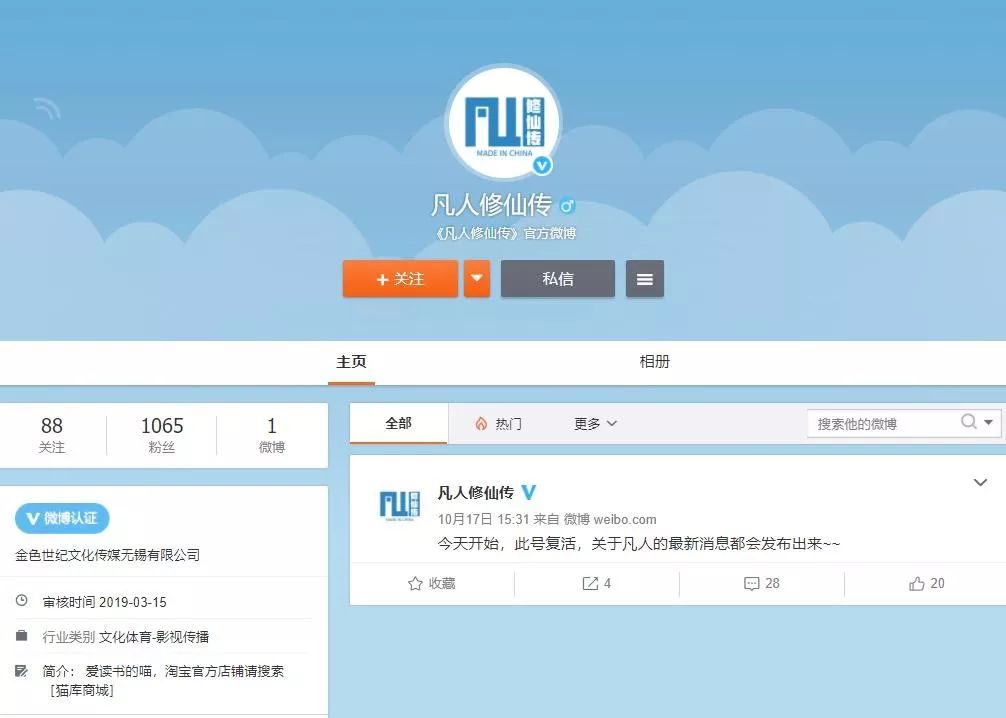Screen dimensions: 1006x718
Task: Expand the post options chevron
Action: coord(980,483)
